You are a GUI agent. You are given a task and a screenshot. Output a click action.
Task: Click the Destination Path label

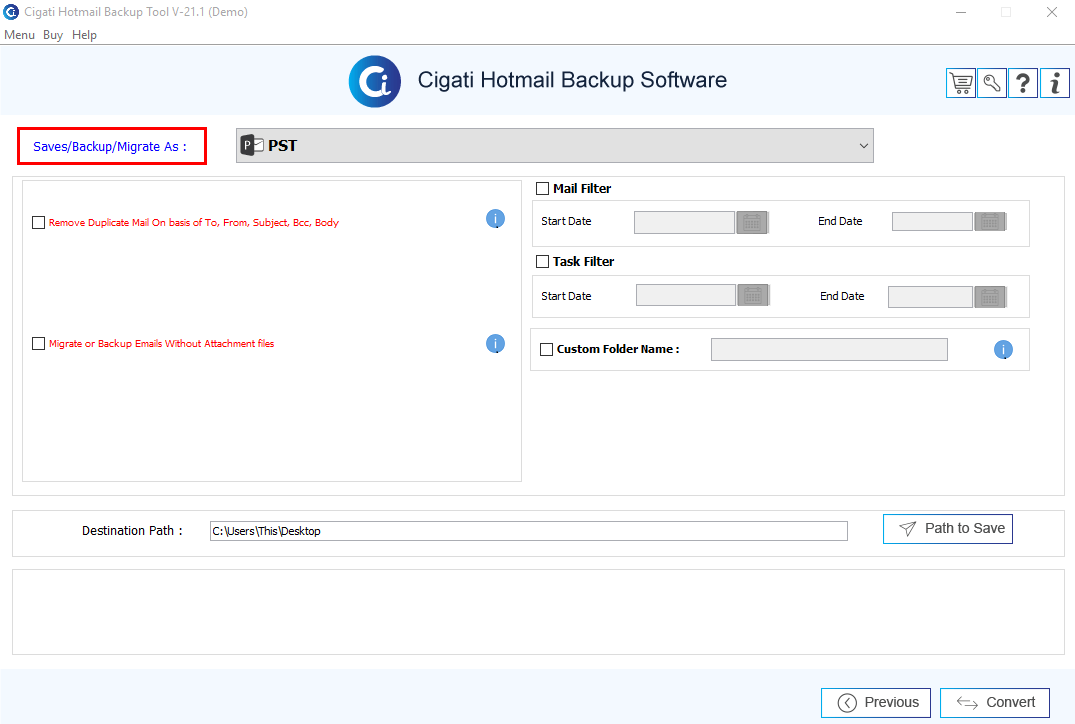[x=132, y=531]
